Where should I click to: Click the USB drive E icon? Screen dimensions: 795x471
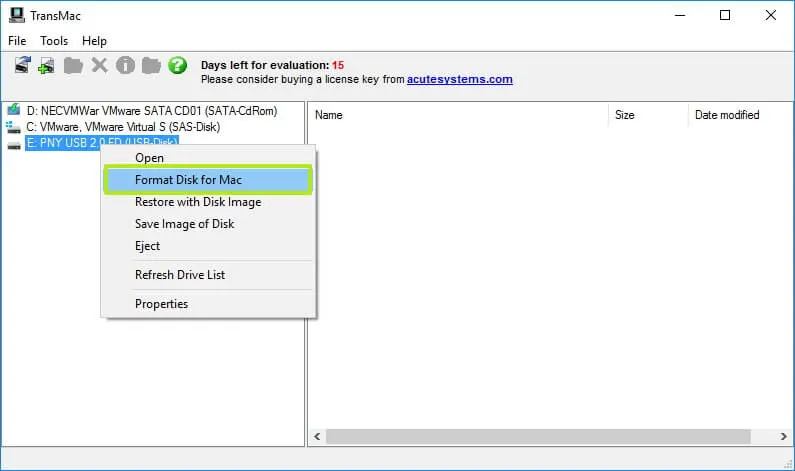14,146
